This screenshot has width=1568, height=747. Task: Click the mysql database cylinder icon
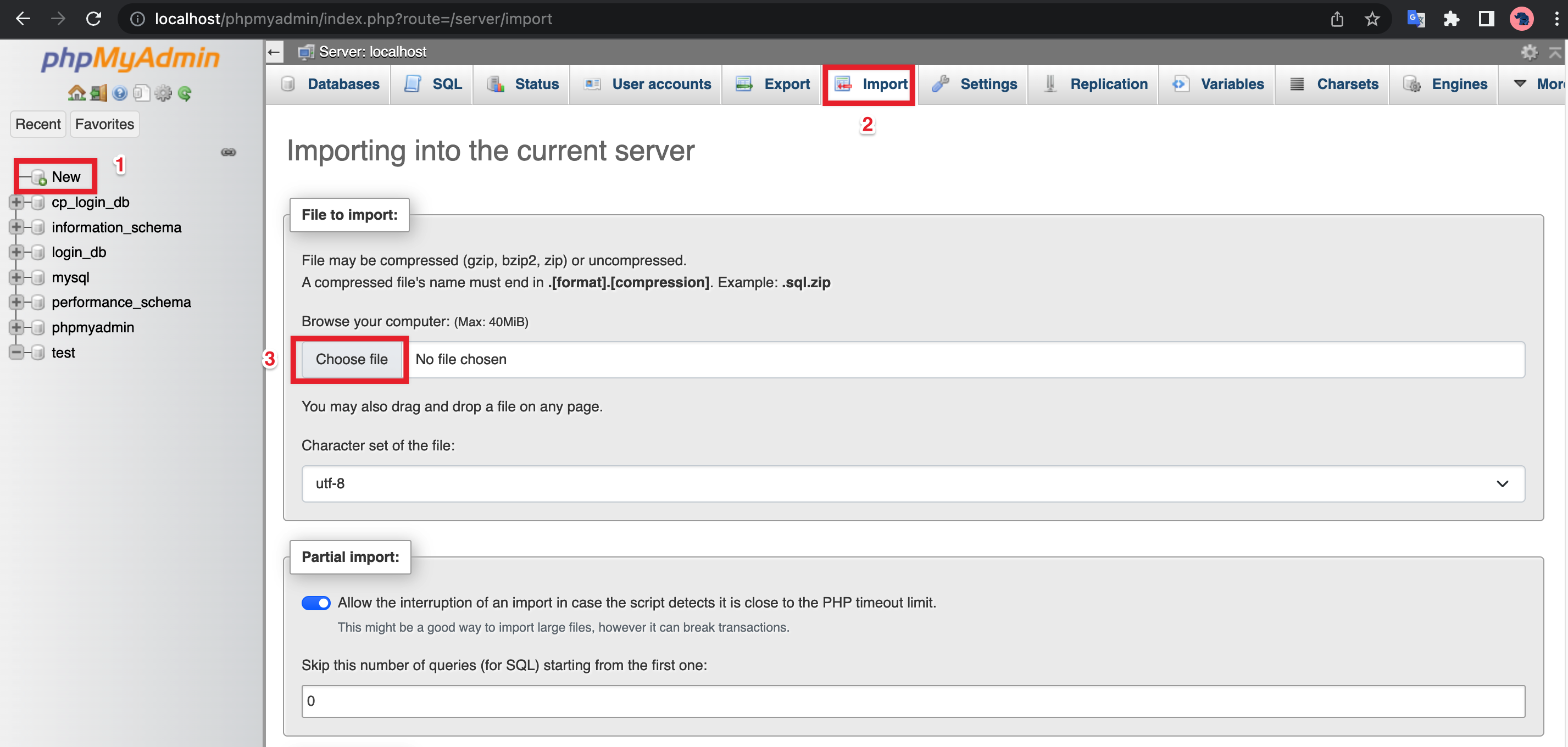[x=38, y=277]
